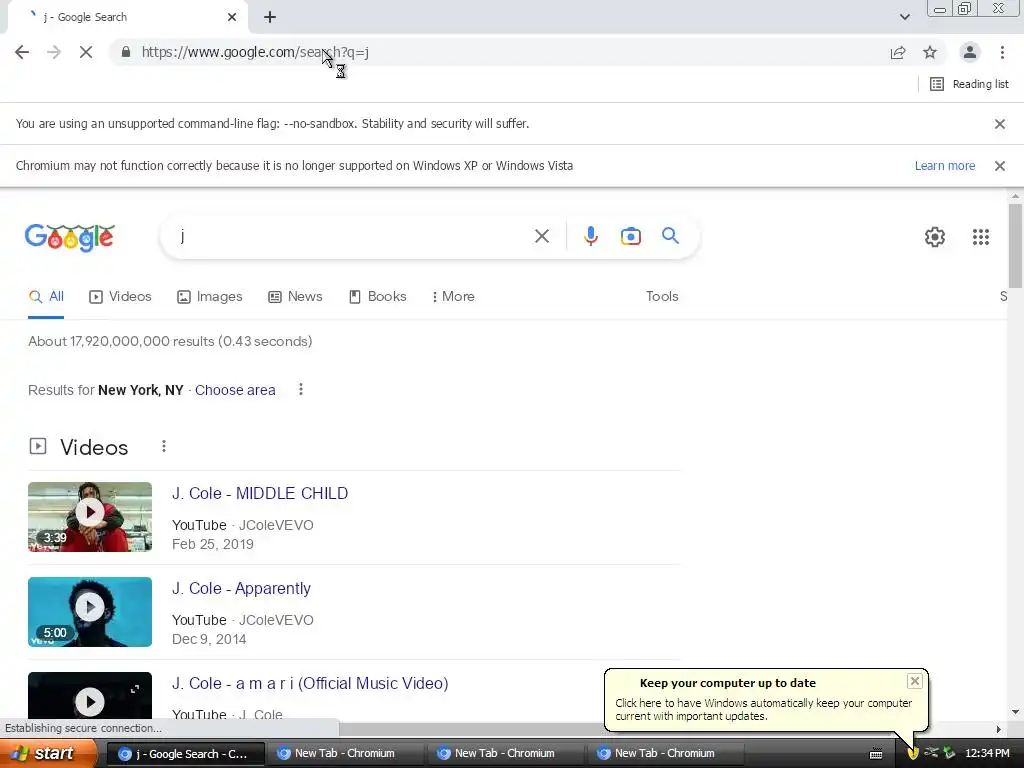This screenshot has height=768, width=1024.
Task: Open the three-dot Chromium menu
Action: point(1002,52)
